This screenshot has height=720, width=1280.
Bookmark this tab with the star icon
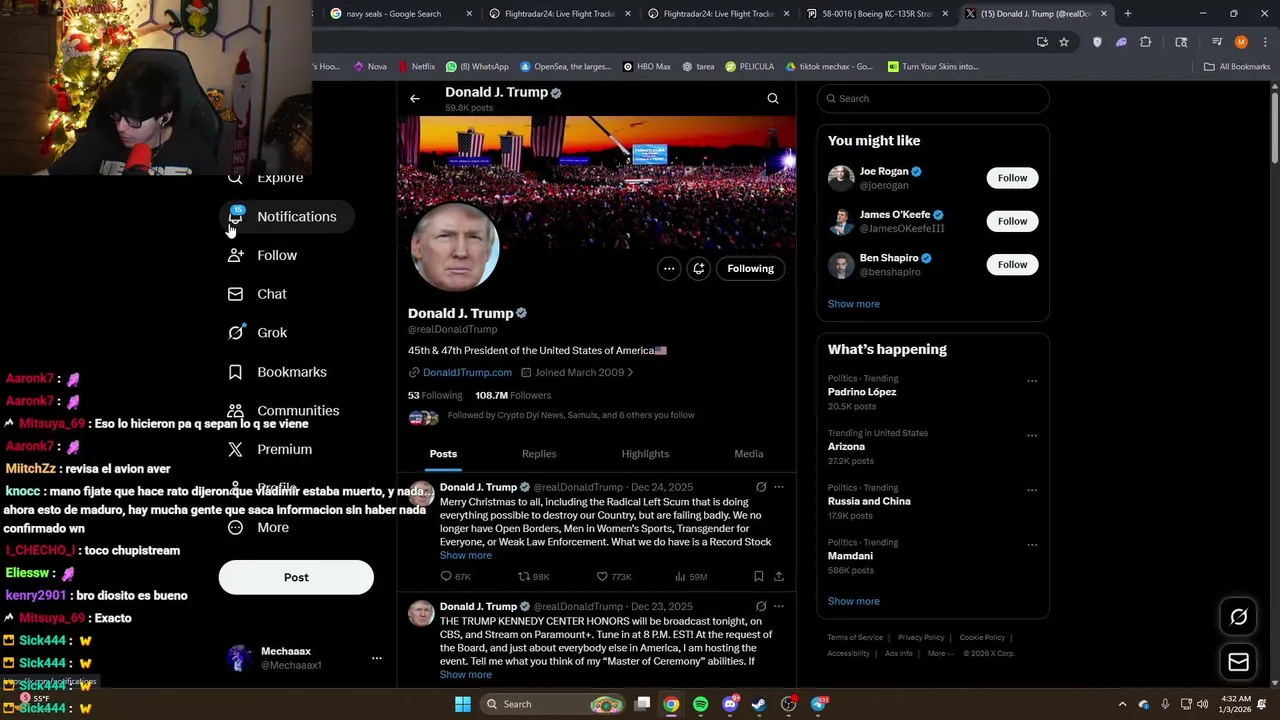[1064, 42]
